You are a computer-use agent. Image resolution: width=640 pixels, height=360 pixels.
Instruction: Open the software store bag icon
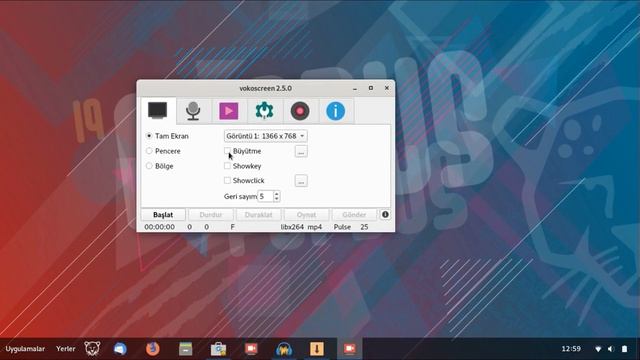pyautogui.click(x=218, y=349)
